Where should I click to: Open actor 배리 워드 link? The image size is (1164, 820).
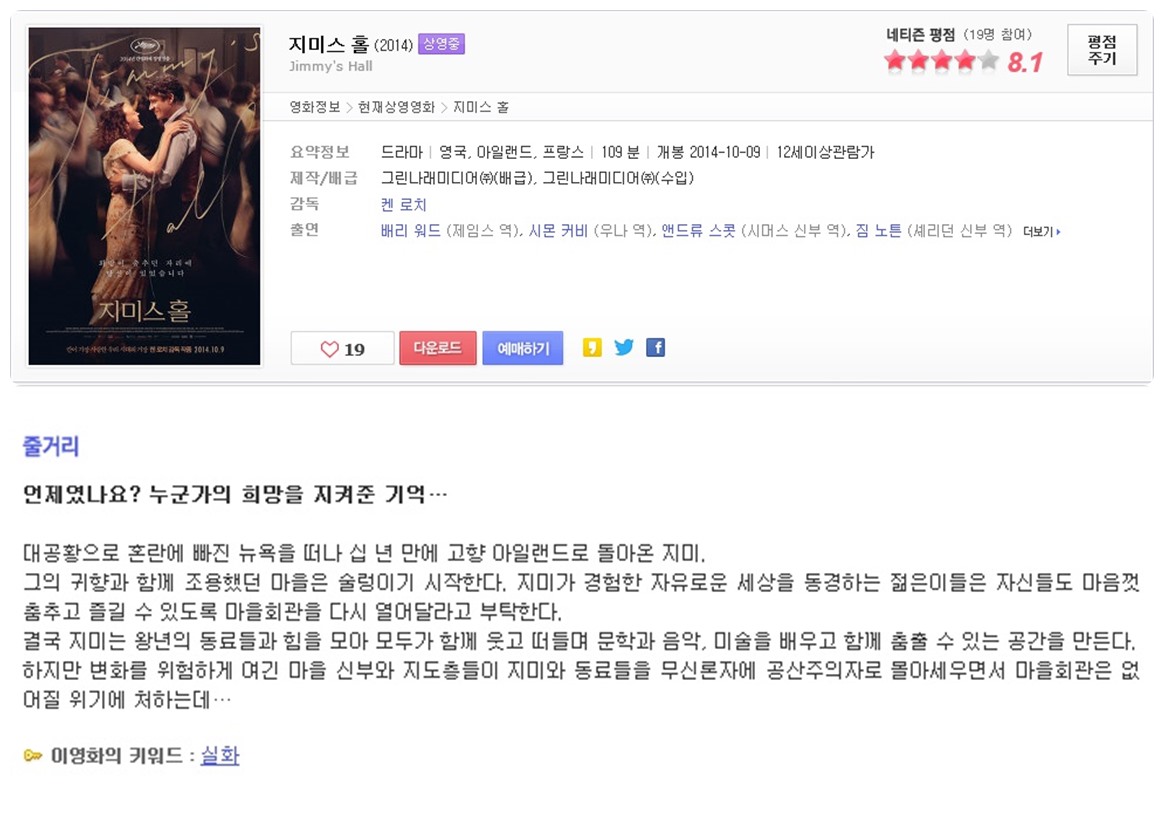411,231
